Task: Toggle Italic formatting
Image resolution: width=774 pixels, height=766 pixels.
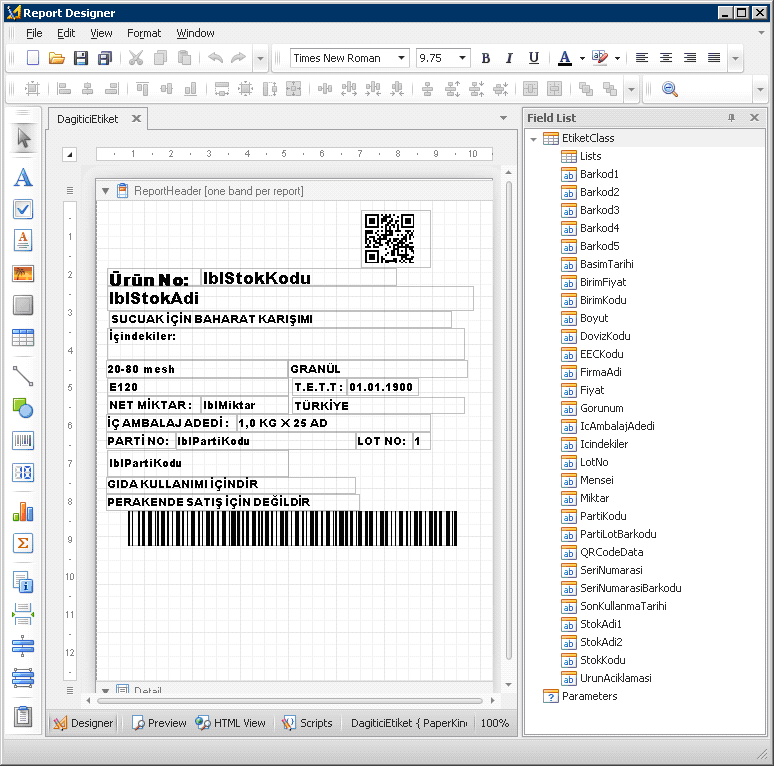Action: pyautogui.click(x=509, y=58)
